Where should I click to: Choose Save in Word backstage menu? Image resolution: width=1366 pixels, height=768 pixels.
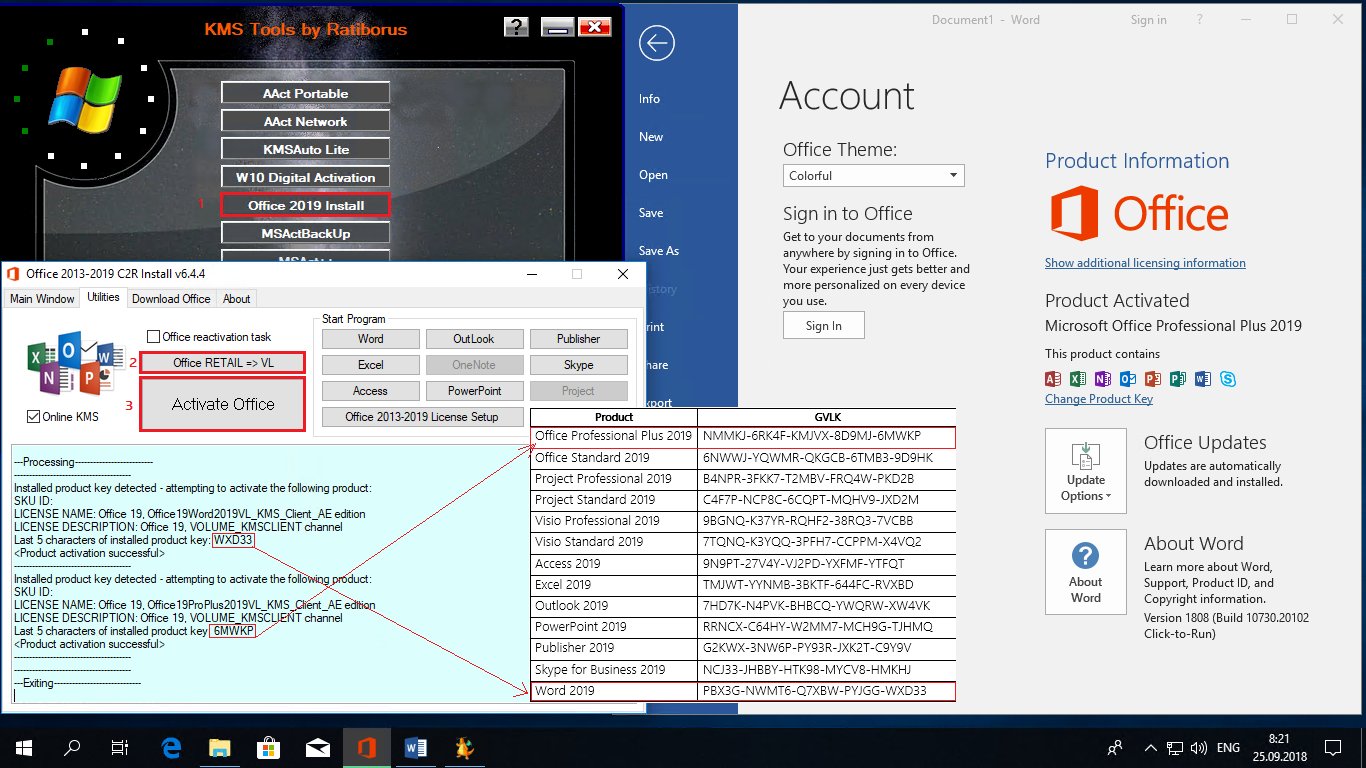coord(651,212)
